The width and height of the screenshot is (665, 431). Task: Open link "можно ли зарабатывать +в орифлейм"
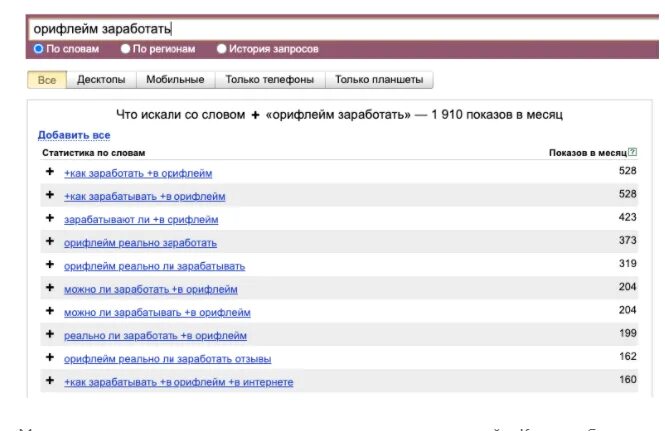click(157, 313)
